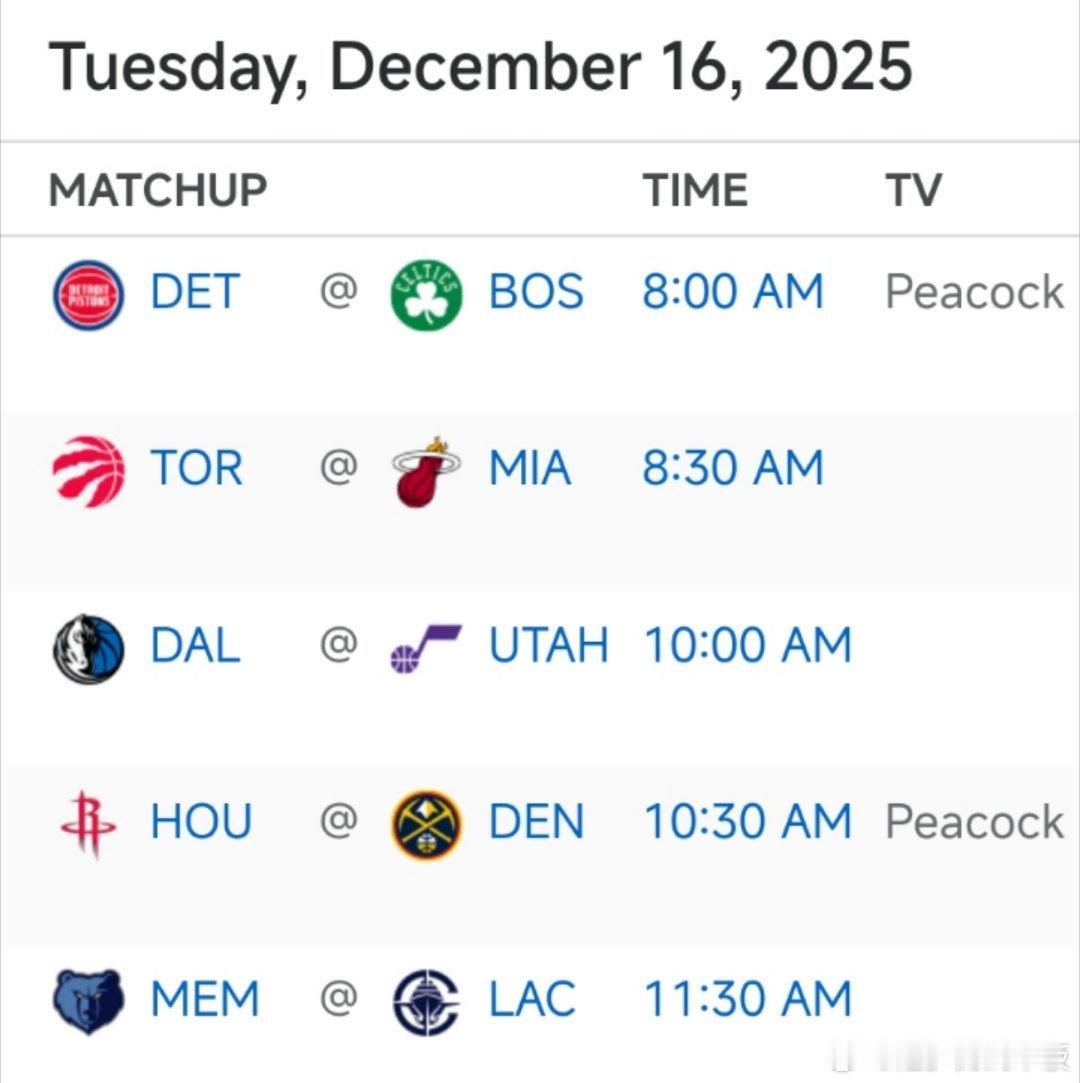1080x1083 pixels.
Task: Click the 10:30 AM game time link
Action: tap(747, 822)
